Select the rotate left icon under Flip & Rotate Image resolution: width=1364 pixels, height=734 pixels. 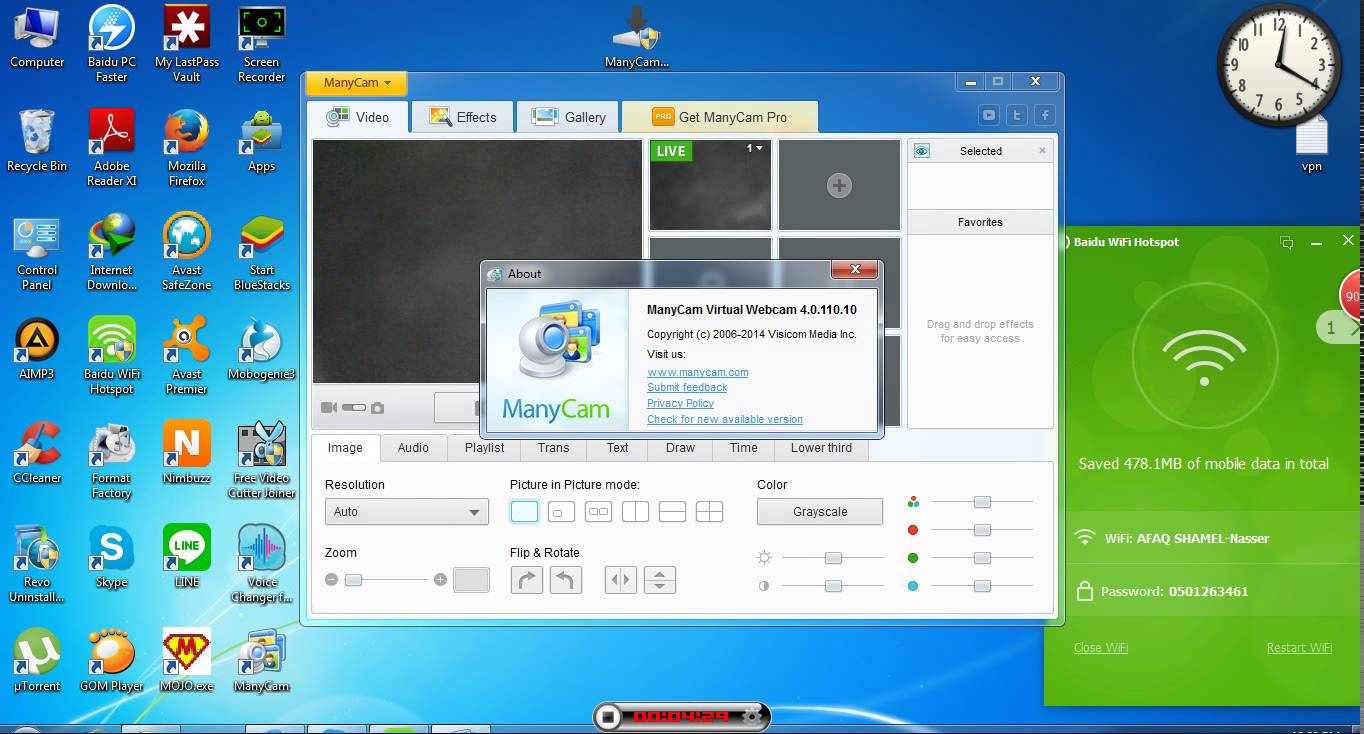click(x=566, y=579)
